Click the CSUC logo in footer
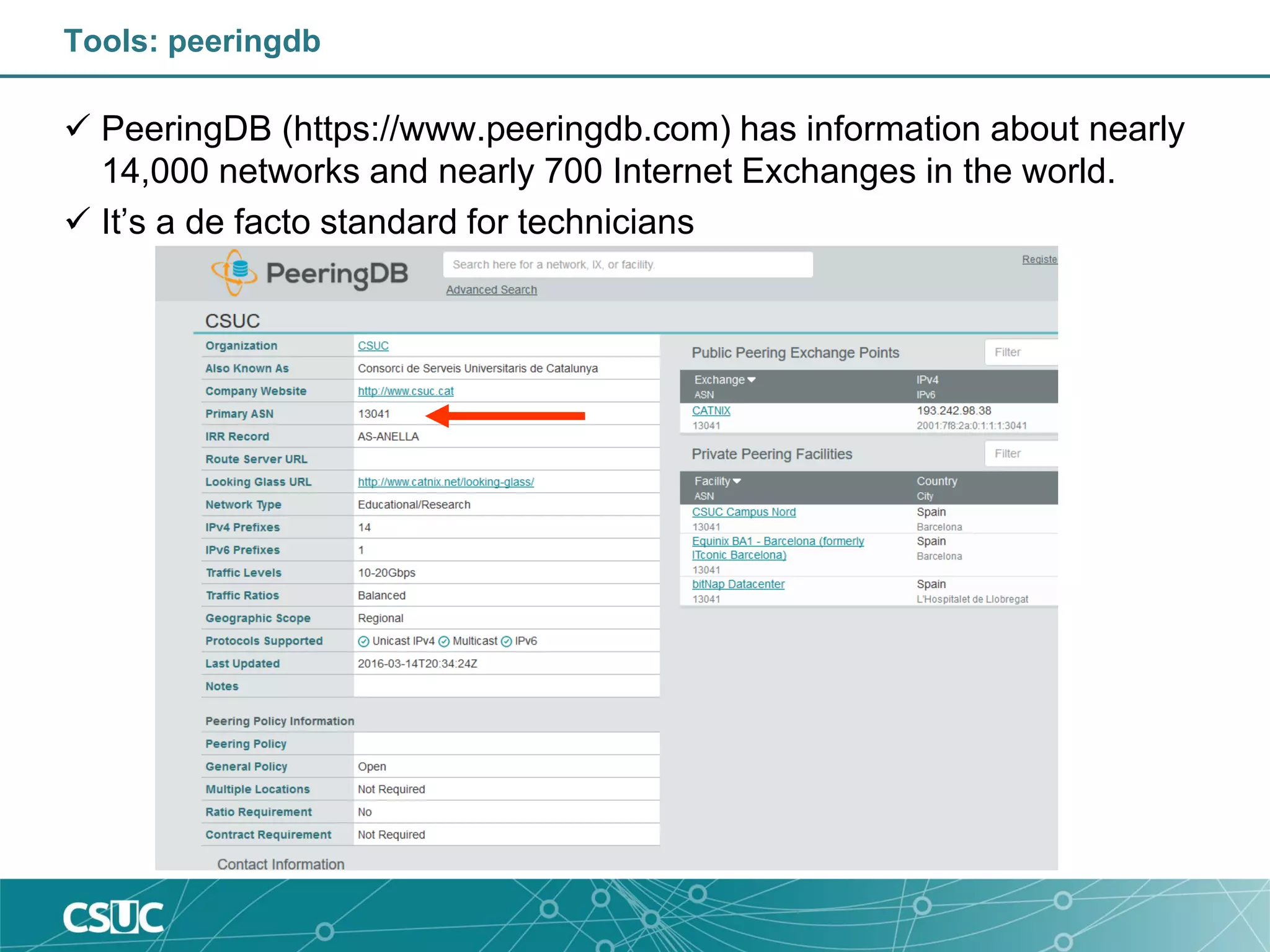 point(113,917)
